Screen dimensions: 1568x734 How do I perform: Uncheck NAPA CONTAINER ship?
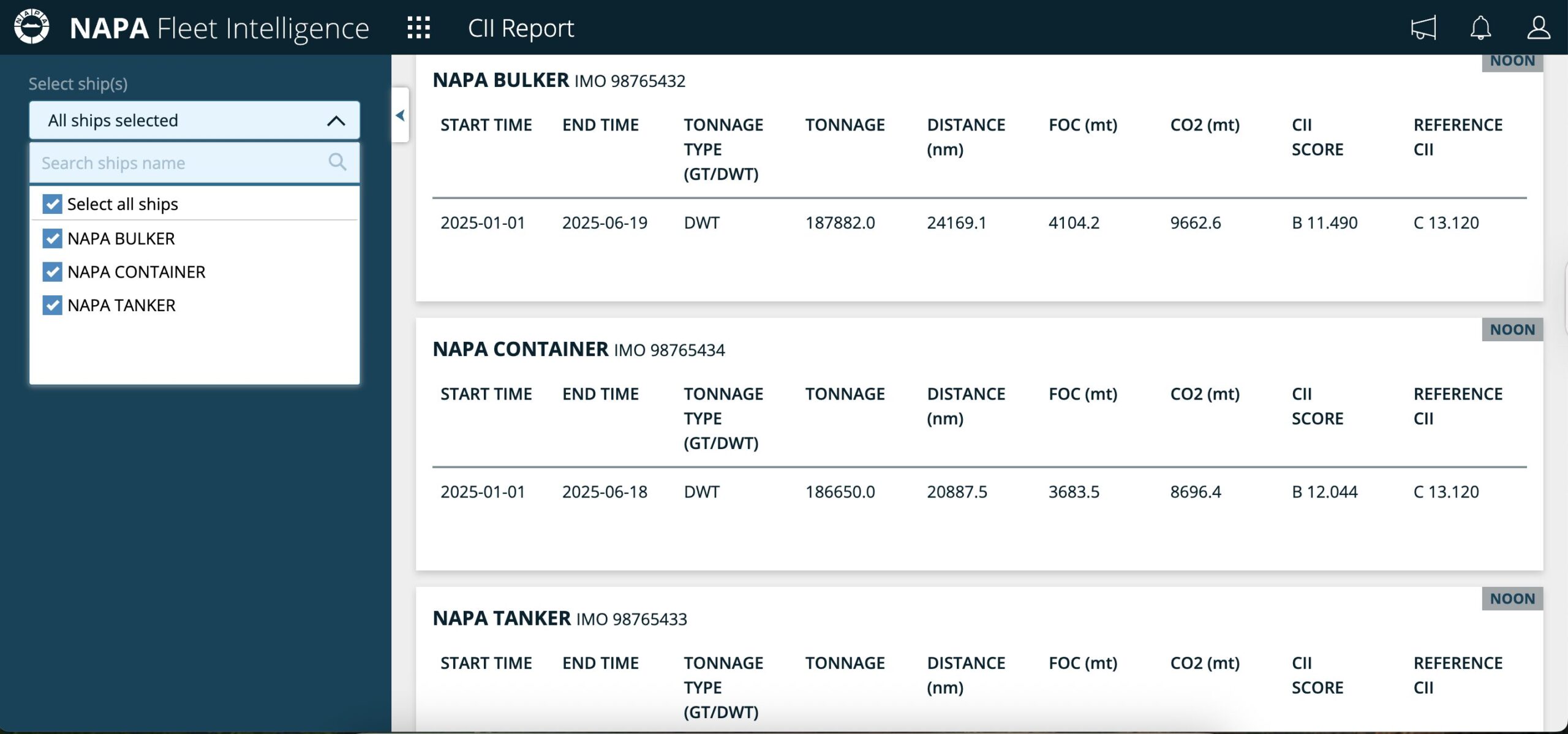pyautogui.click(x=53, y=271)
